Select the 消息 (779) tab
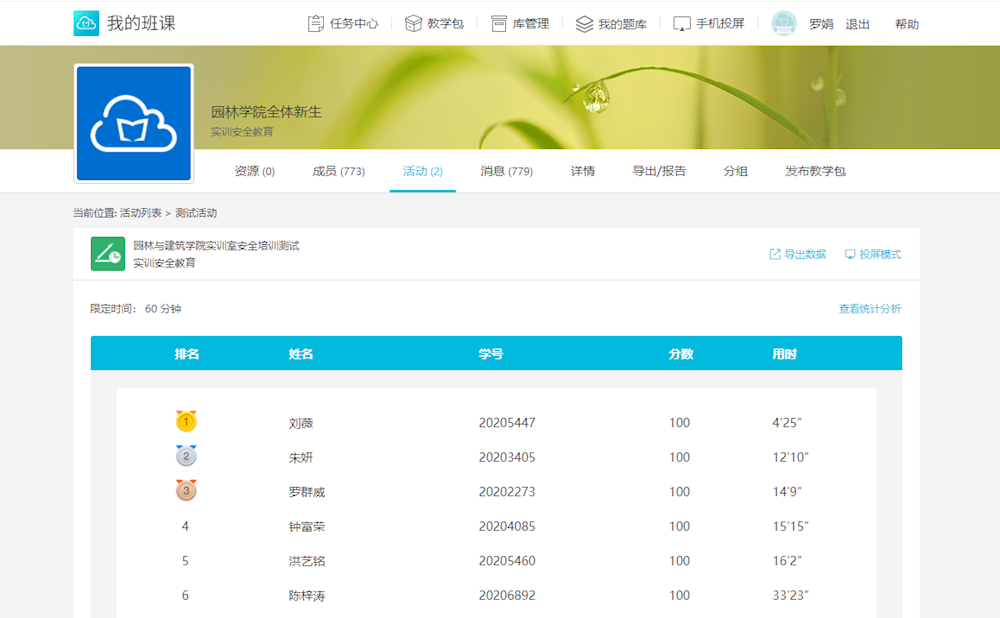The height and width of the screenshot is (618, 1000). pos(506,171)
